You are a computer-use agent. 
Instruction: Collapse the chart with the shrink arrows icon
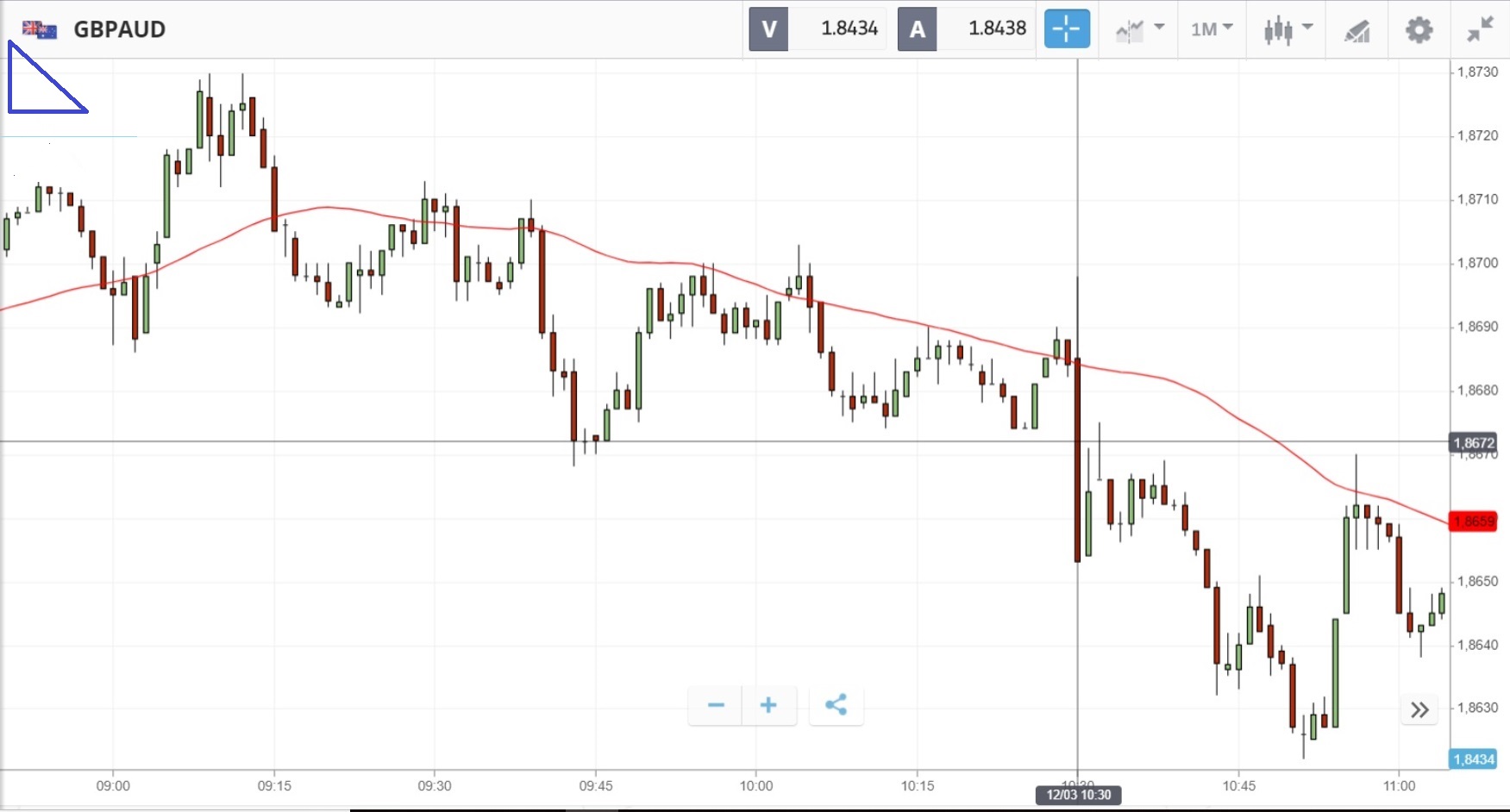pyautogui.click(x=1480, y=30)
